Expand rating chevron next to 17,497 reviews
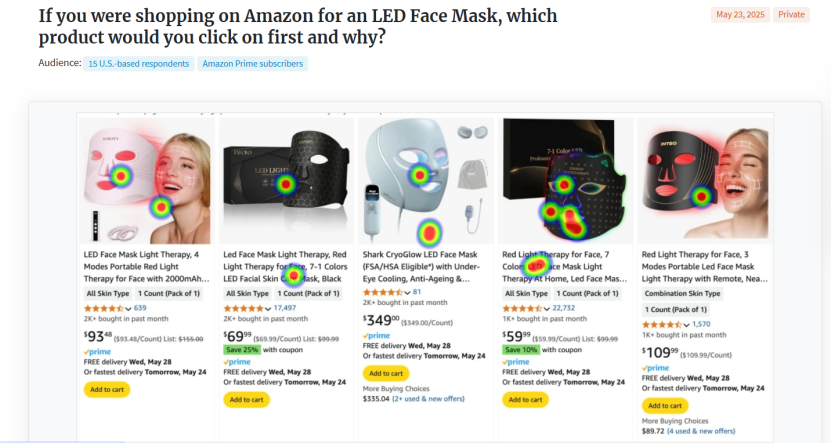The width and height of the screenshot is (831, 444). 268,308
